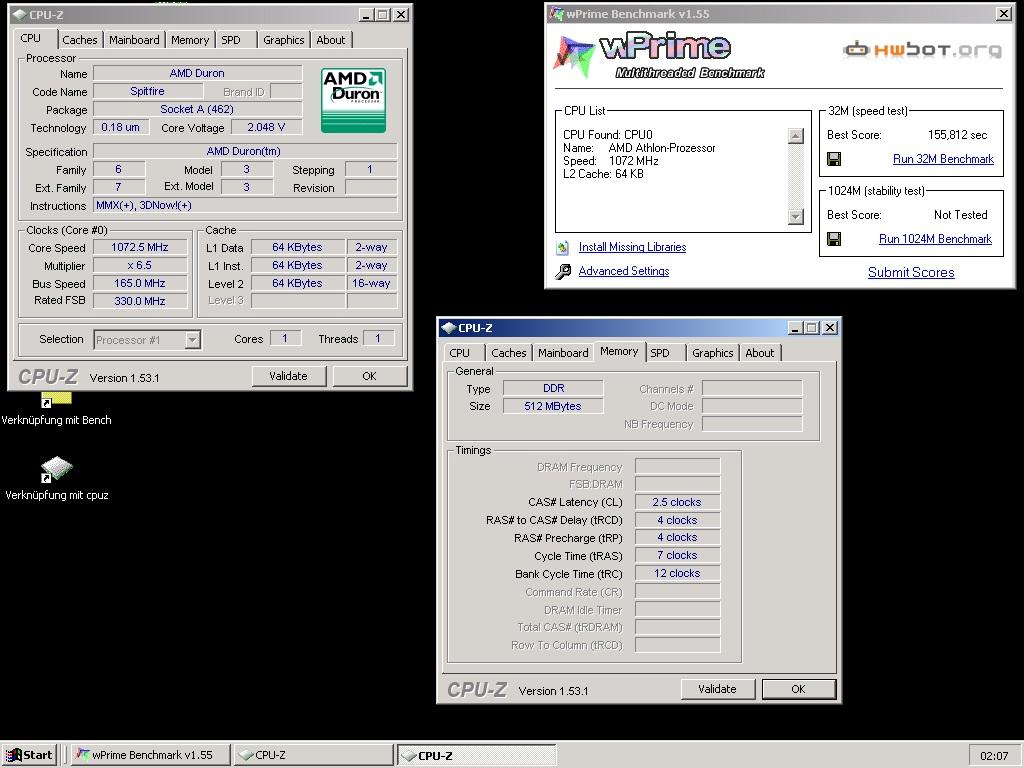Click the wPrime logo graphic
The height and width of the screenshot is (768, 1024).
pyautogui.click(x=660, y=56)
